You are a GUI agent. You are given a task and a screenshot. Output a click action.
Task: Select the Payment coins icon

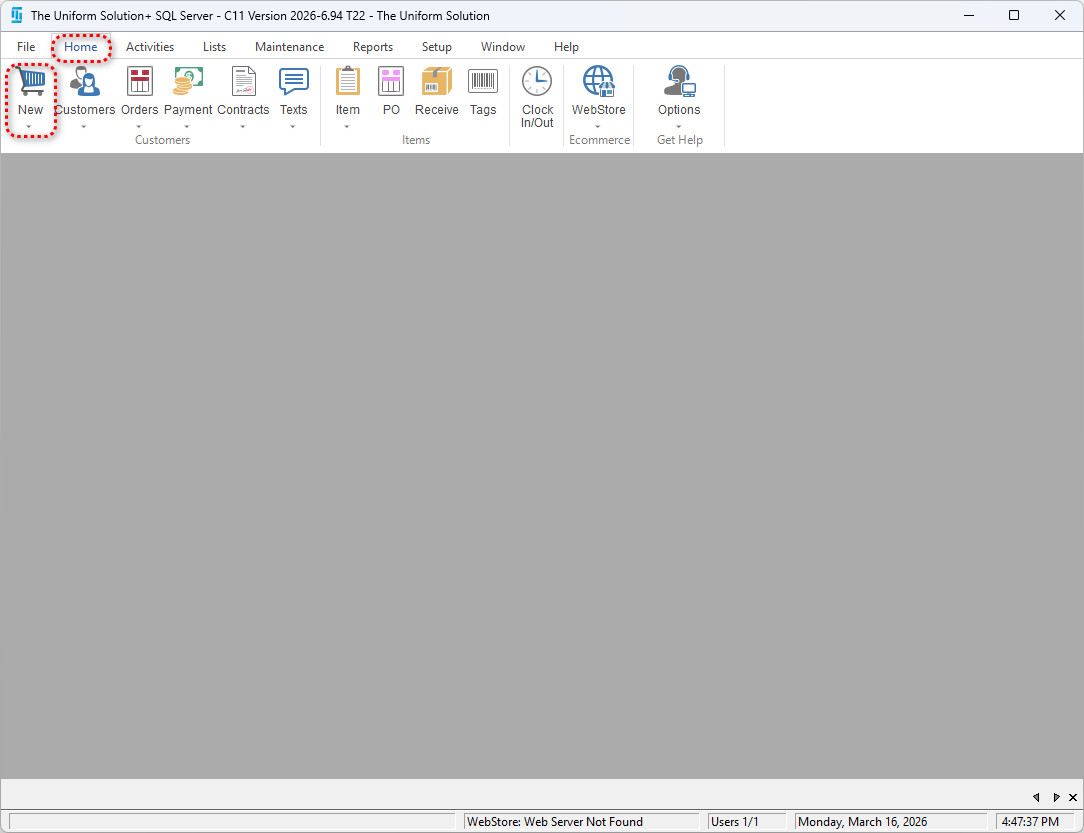[x=188, y=82]
